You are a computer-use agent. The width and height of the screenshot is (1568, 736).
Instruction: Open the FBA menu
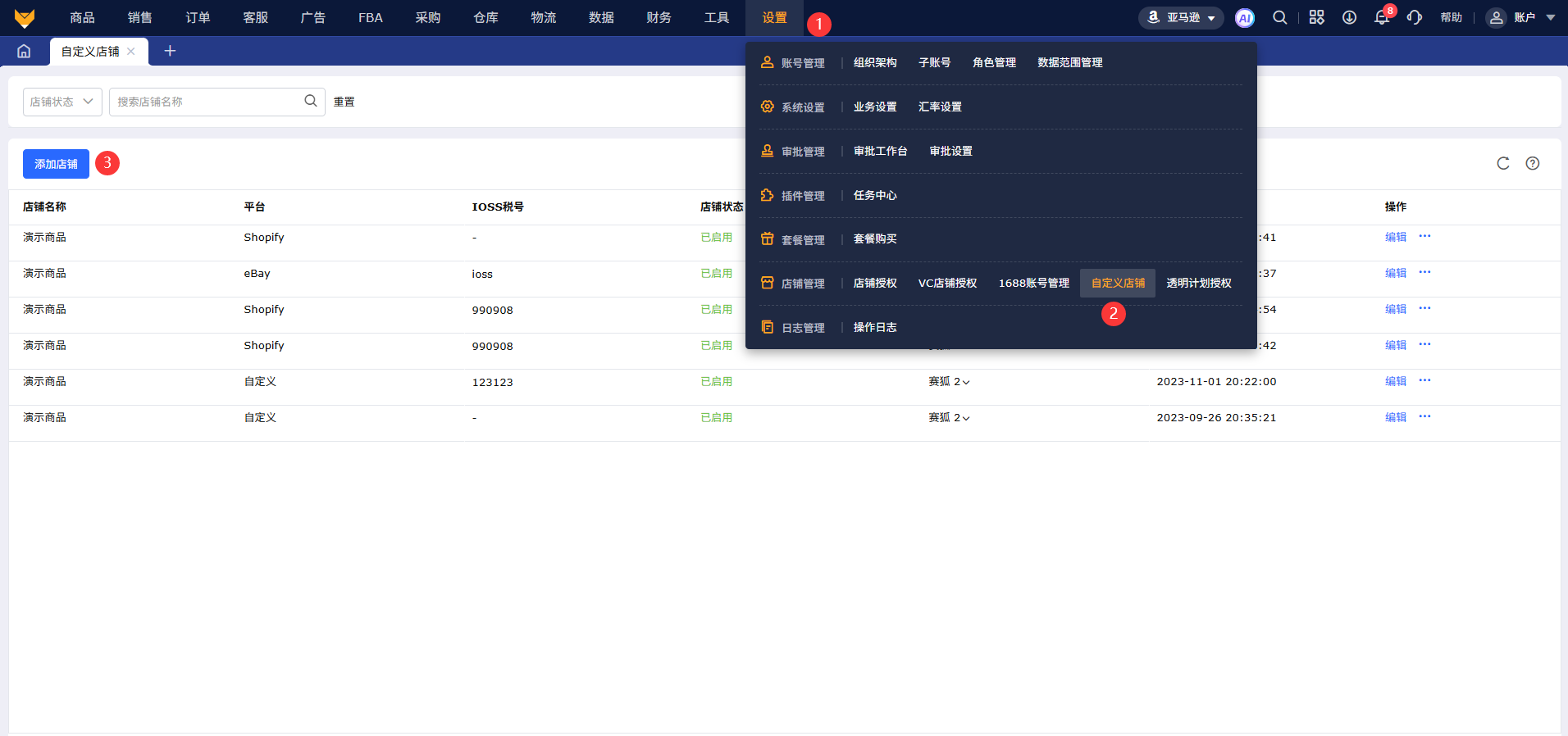click(x=371, y=17)
